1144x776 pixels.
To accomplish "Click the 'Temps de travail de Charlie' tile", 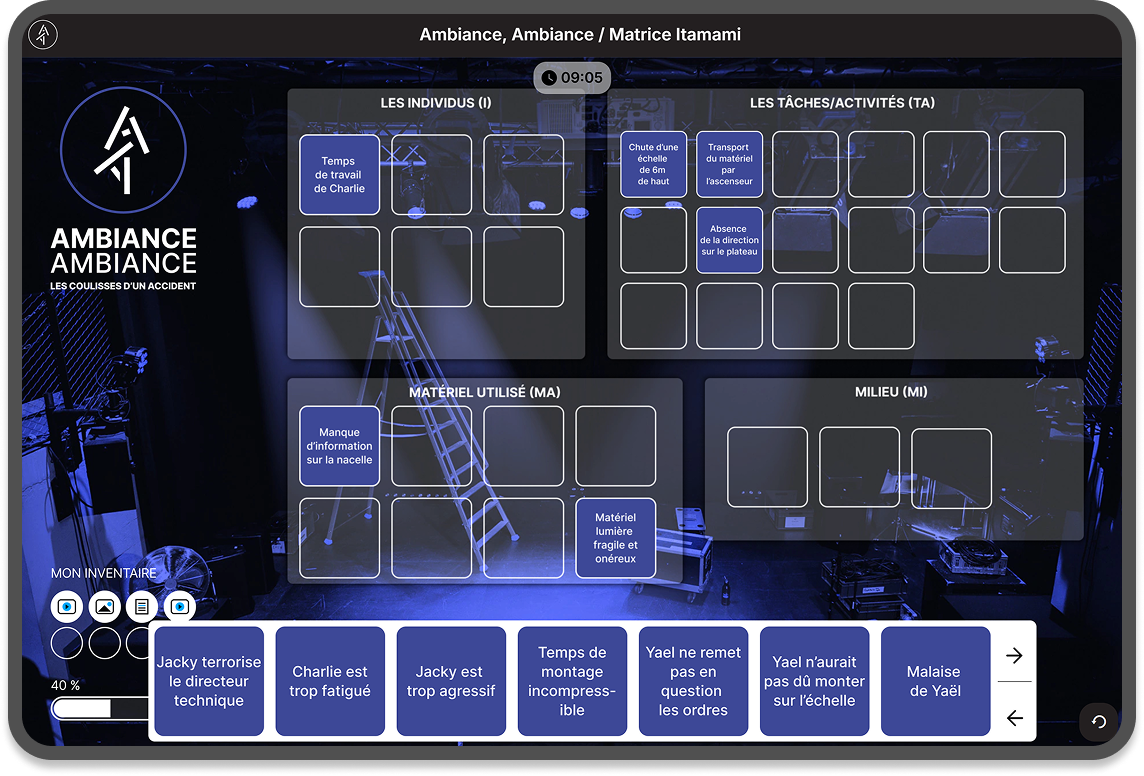I will click(x=339, y=175).
